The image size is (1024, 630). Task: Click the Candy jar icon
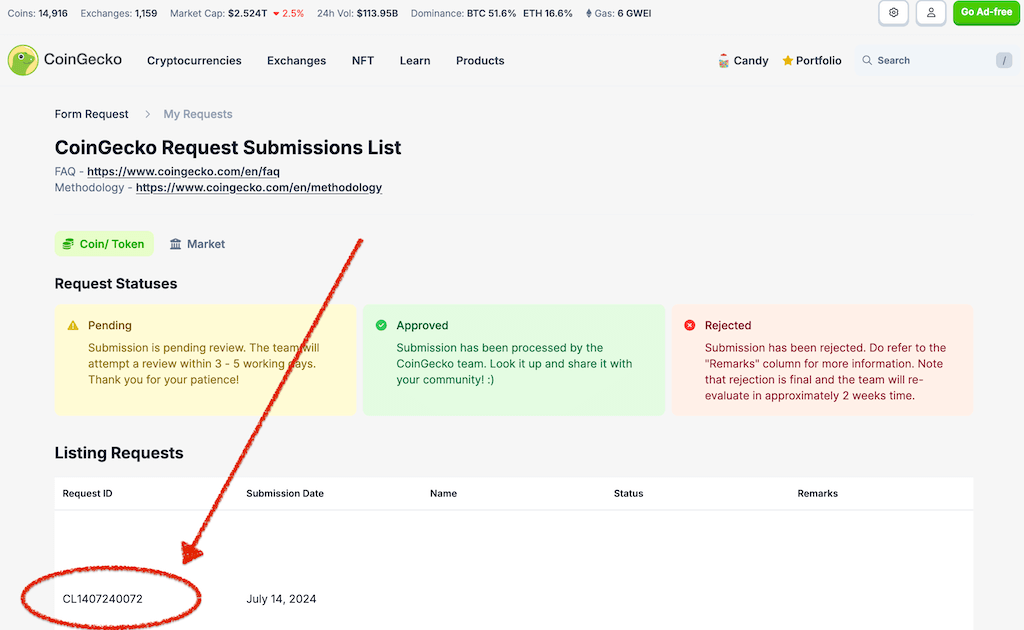[x=724, y=61]
